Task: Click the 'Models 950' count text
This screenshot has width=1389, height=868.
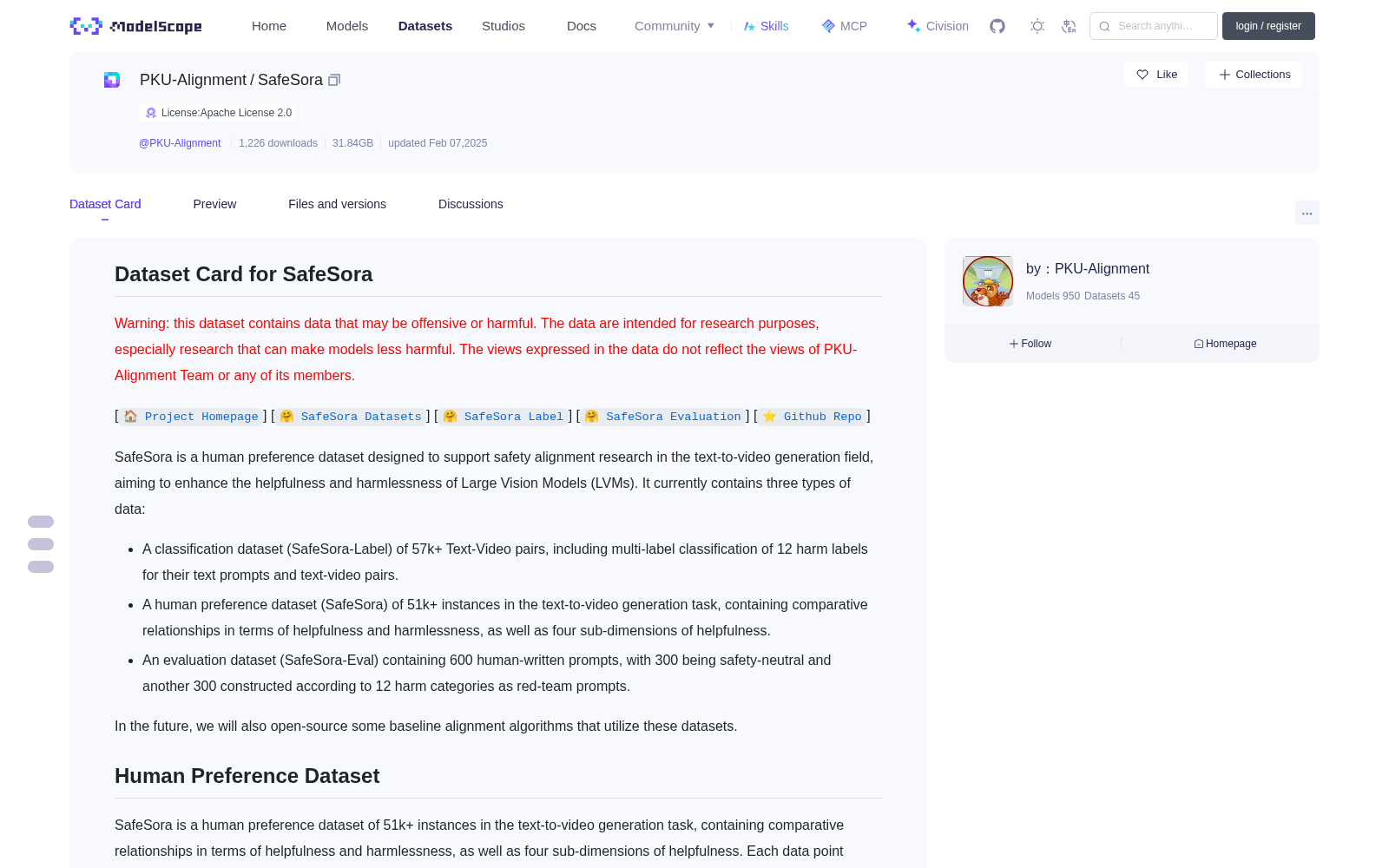Action: (x=1053, y=296)
